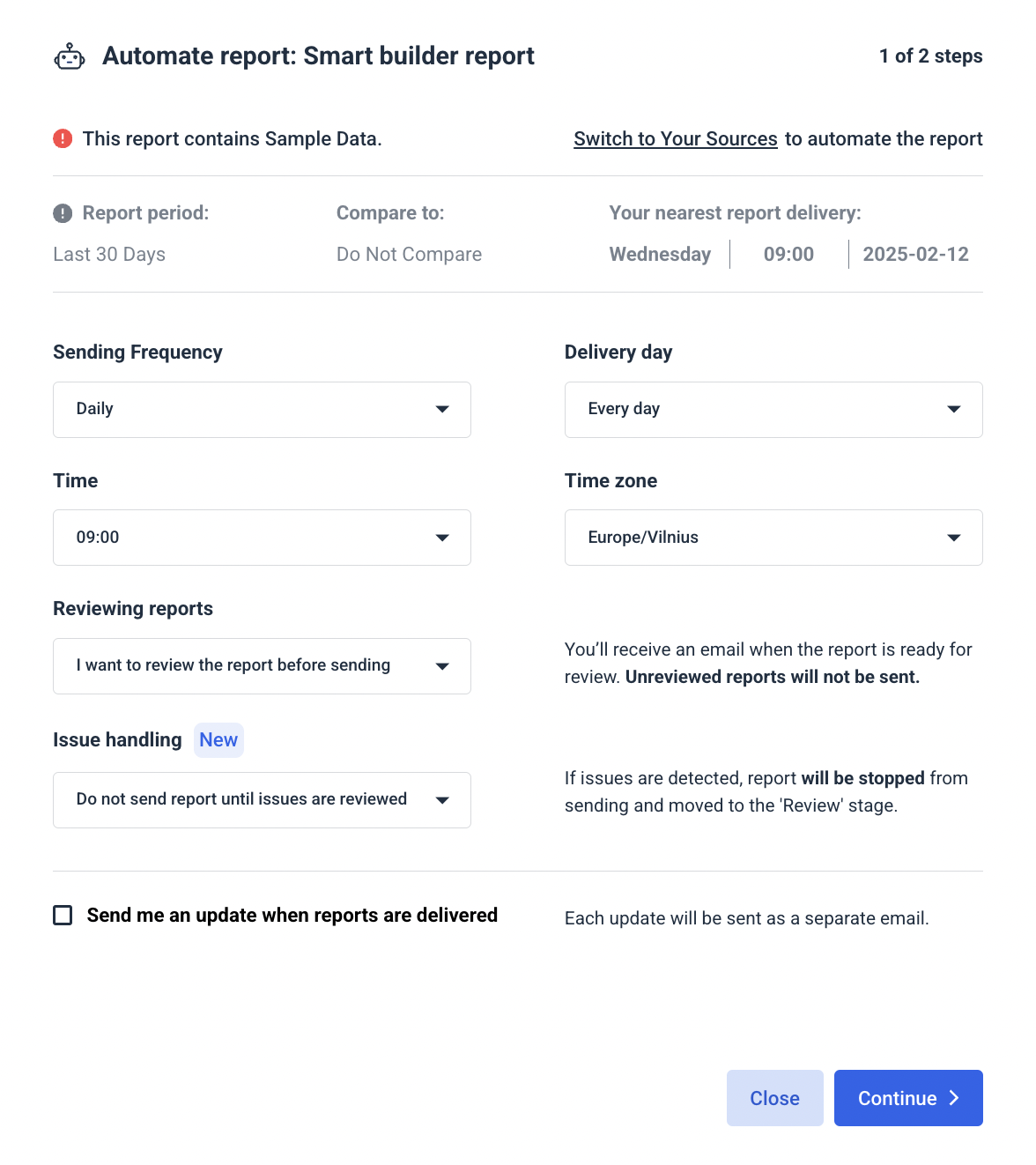Open the Time dropdown showing 09:00

pyautogui.click(x=262, y=538)
